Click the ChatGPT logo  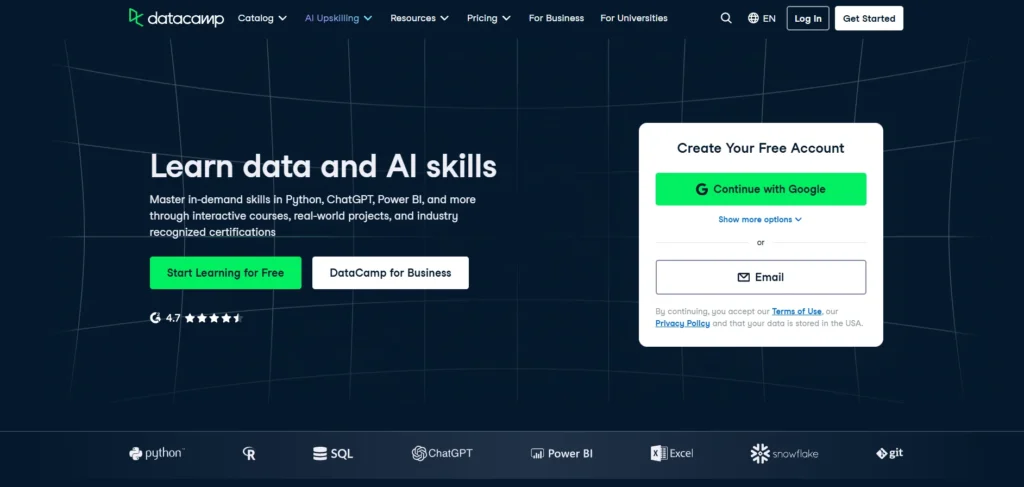click(442, 453)
